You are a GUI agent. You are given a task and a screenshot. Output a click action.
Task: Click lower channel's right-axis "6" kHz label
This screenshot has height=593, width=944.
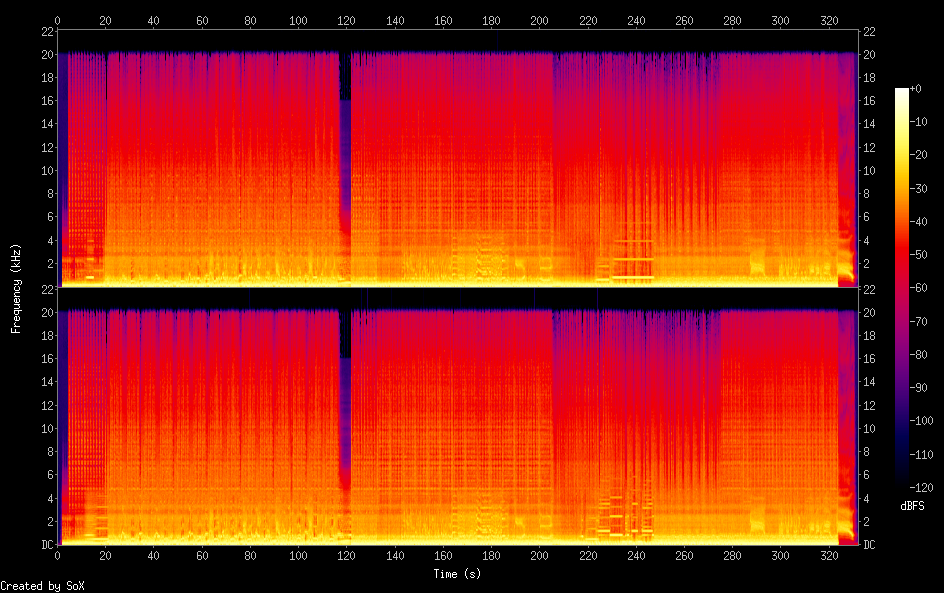[x=866, y=474]
